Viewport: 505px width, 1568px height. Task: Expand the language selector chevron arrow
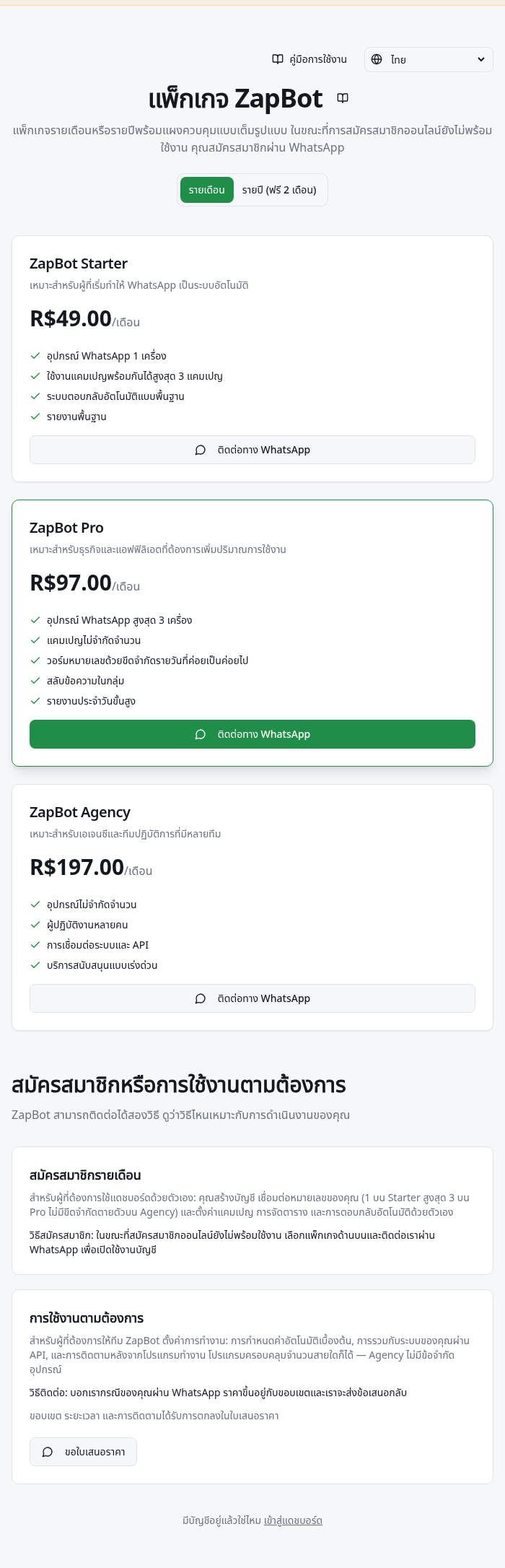tap(481, 59)
